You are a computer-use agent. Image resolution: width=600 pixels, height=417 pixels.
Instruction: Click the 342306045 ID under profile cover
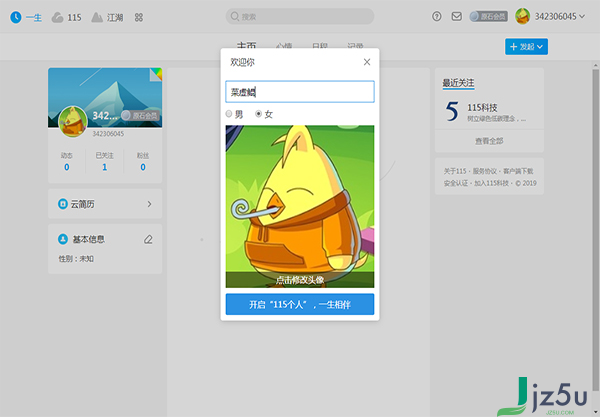108,134
